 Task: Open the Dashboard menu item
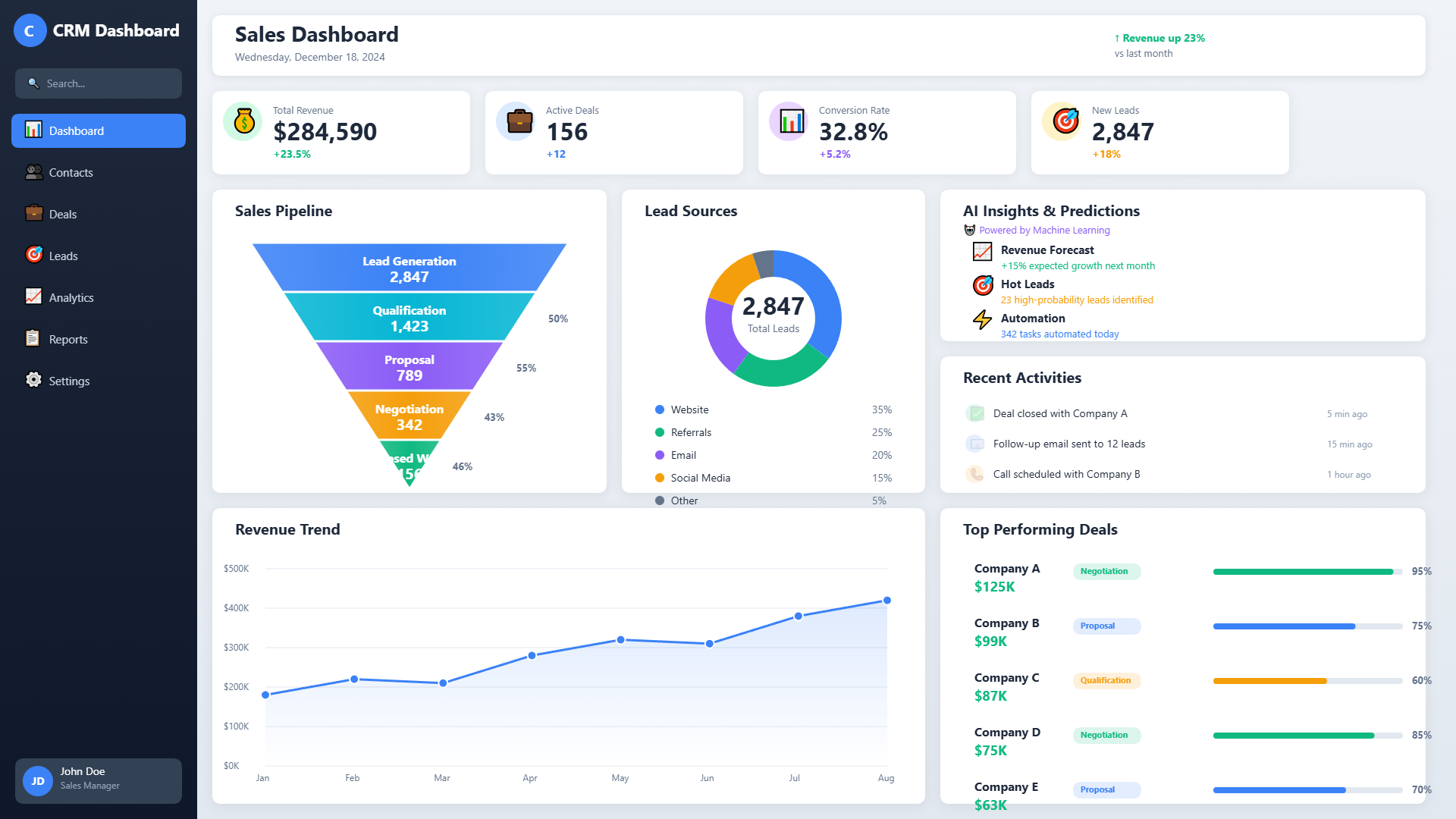tap(99, 130)
